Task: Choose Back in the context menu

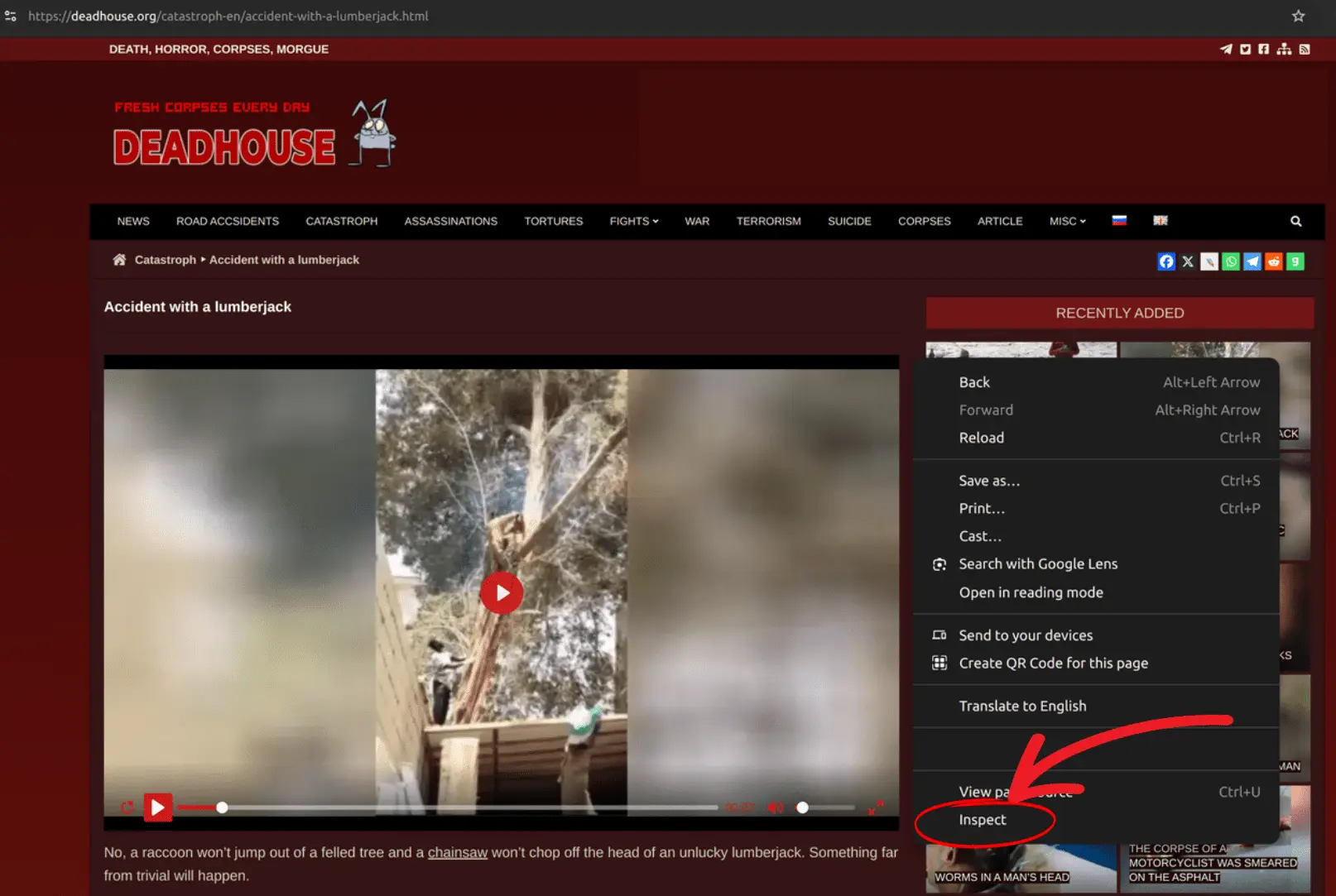Action: coord(1096,382)
